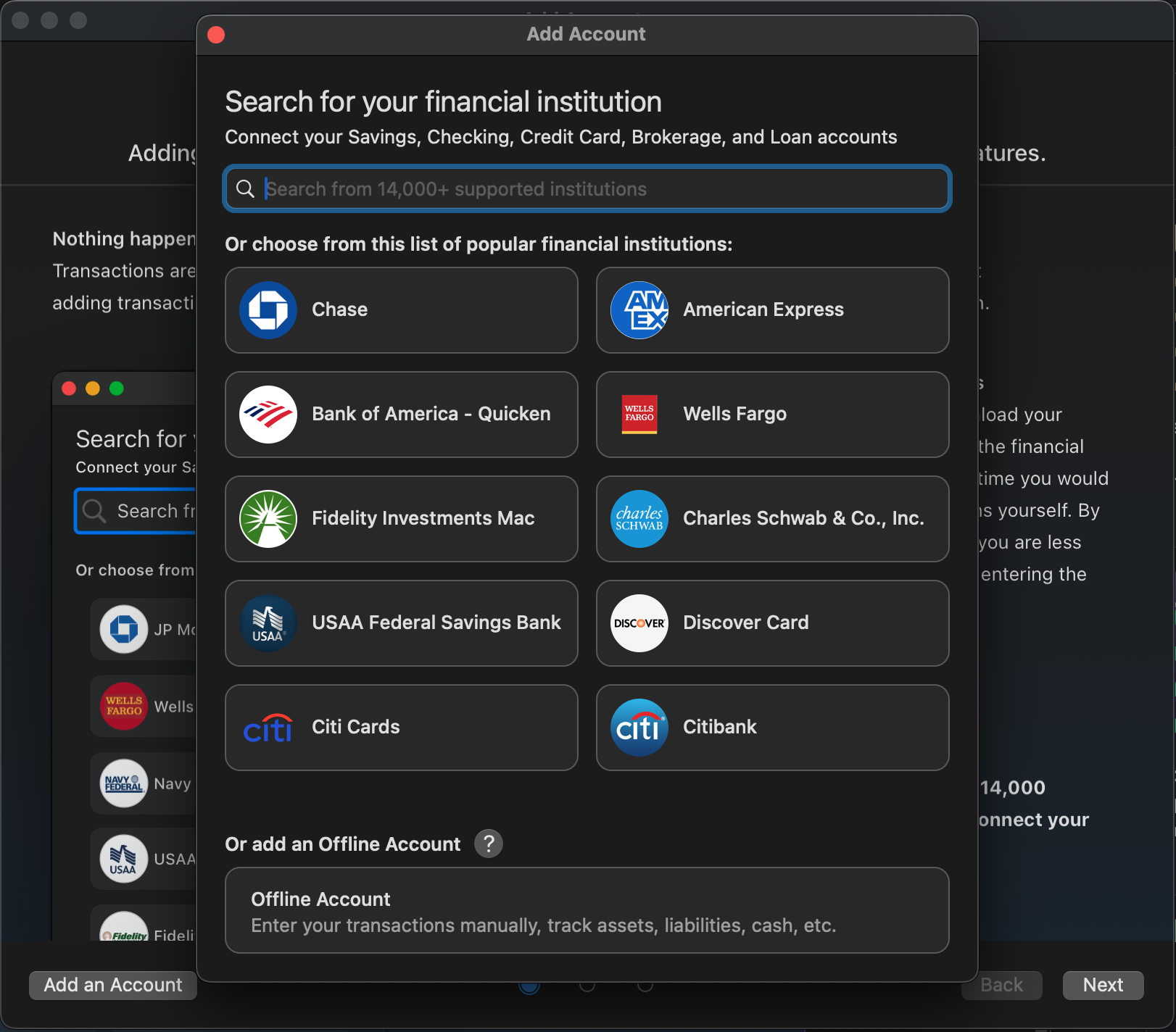
Task: Focus the institution search field
Action: (x=587, y=189)
